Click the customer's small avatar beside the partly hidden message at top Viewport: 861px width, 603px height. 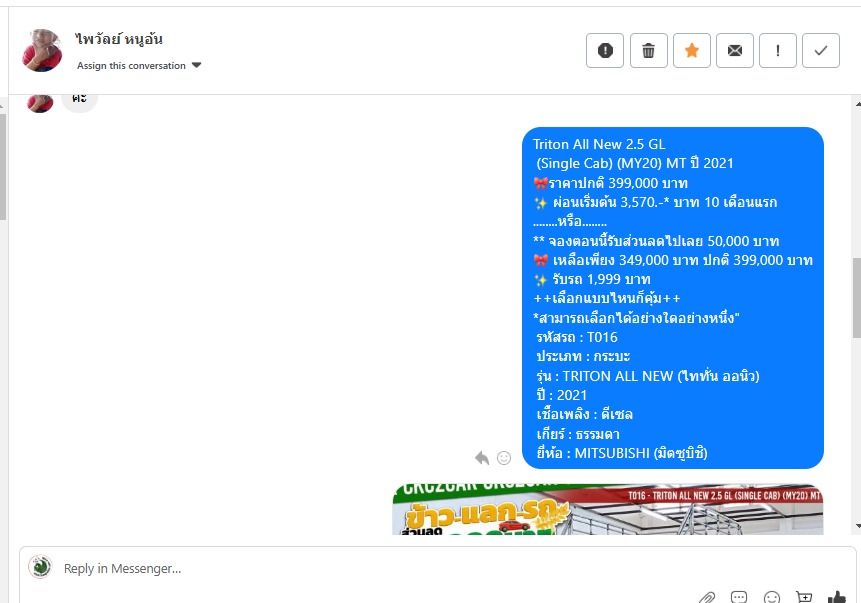[x=40, y=103]
